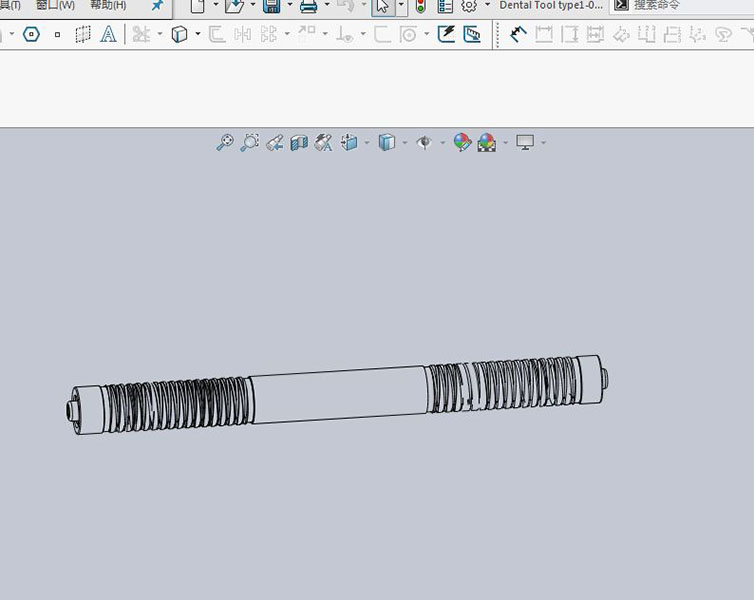
Task: Open the Apply Scene icon
Action: point(487,143)
